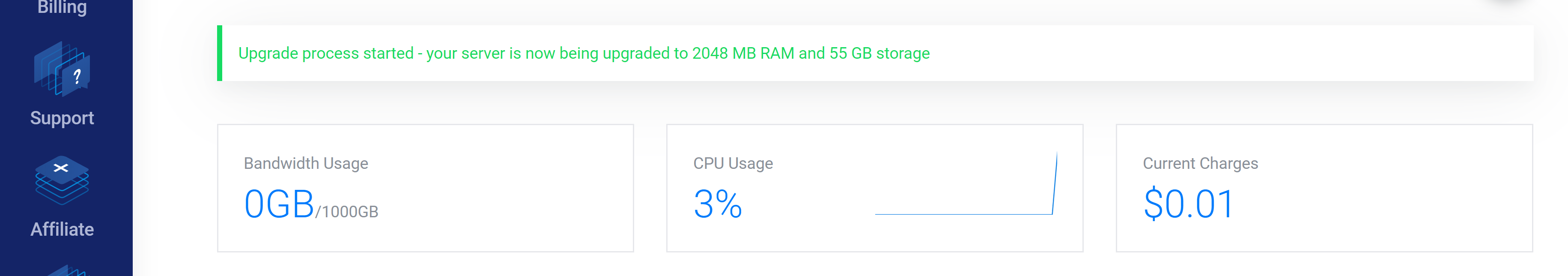Viewport: 1568px width, 276px height.
Task: Open the Support chat-bubble icon
Action: [62, 69]
